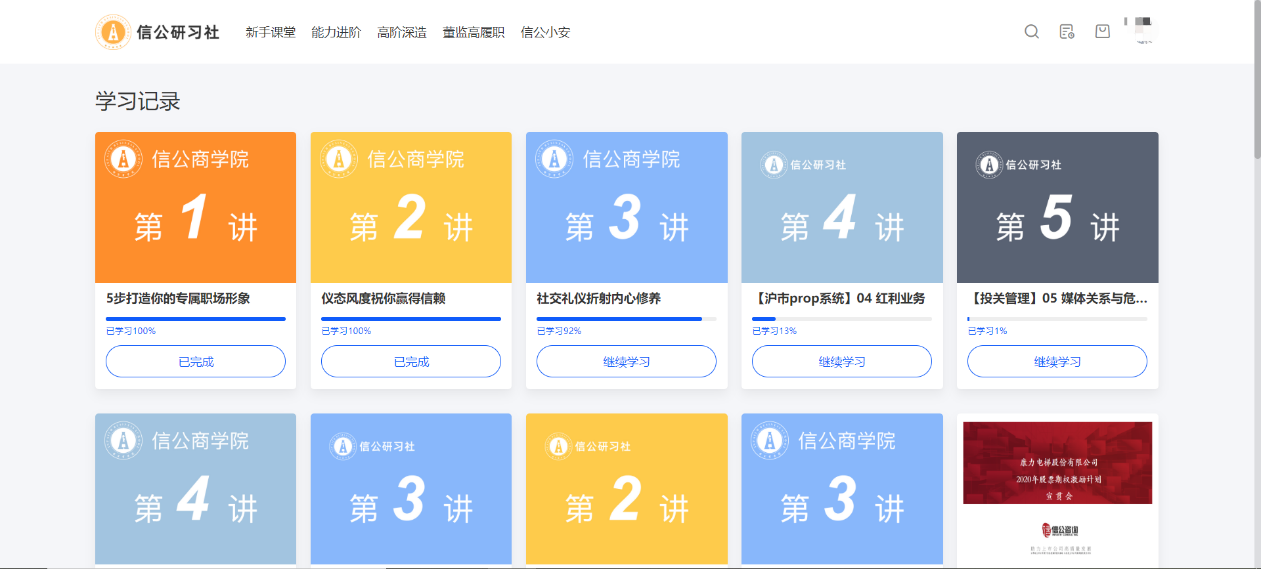
Task: Open 董监高履职 menu item
Action: pyautogui.click(x=474, y=32)
